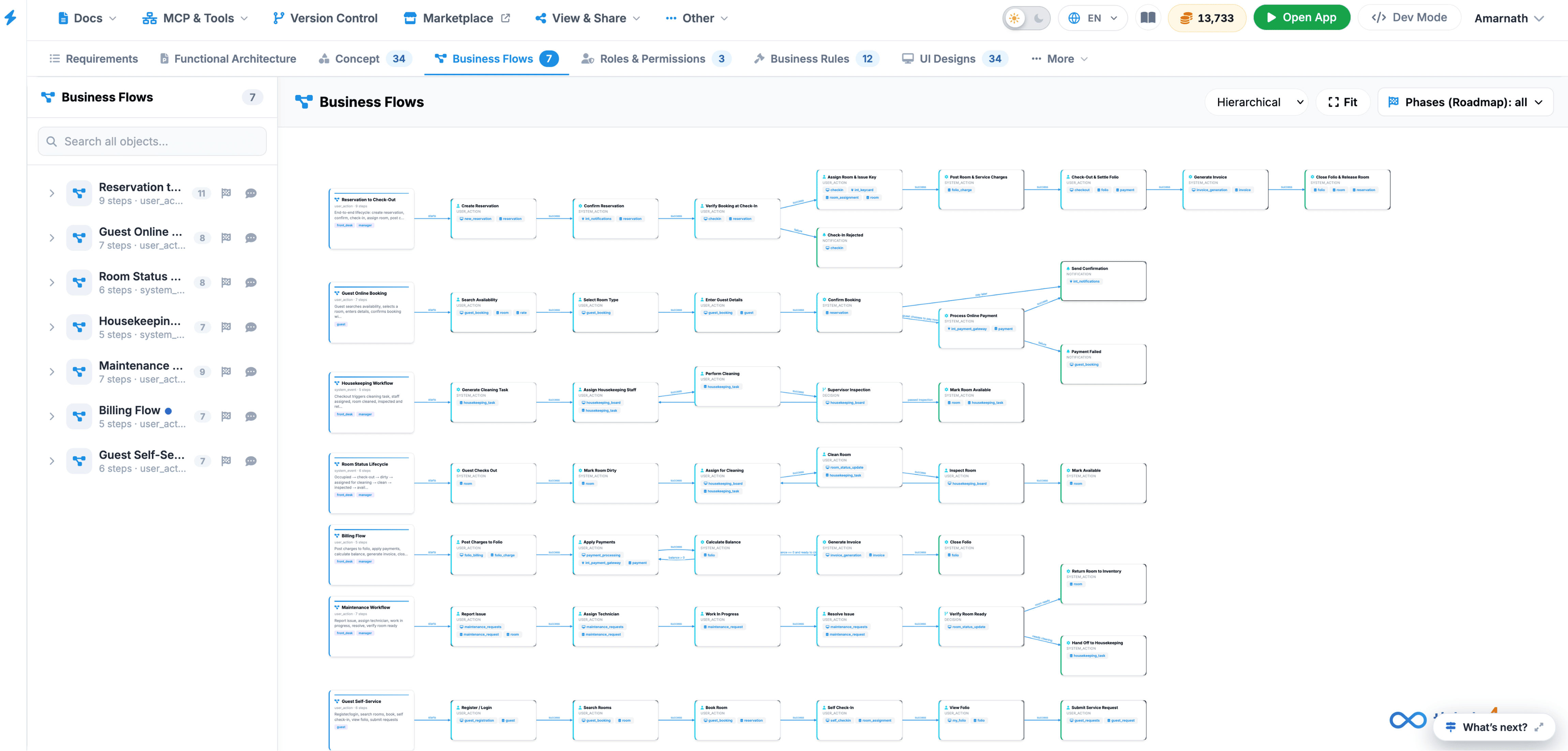This screenshot has height=751, width=1568.
Task: Click the lightning bolt app logo
Action: (10, 18)
